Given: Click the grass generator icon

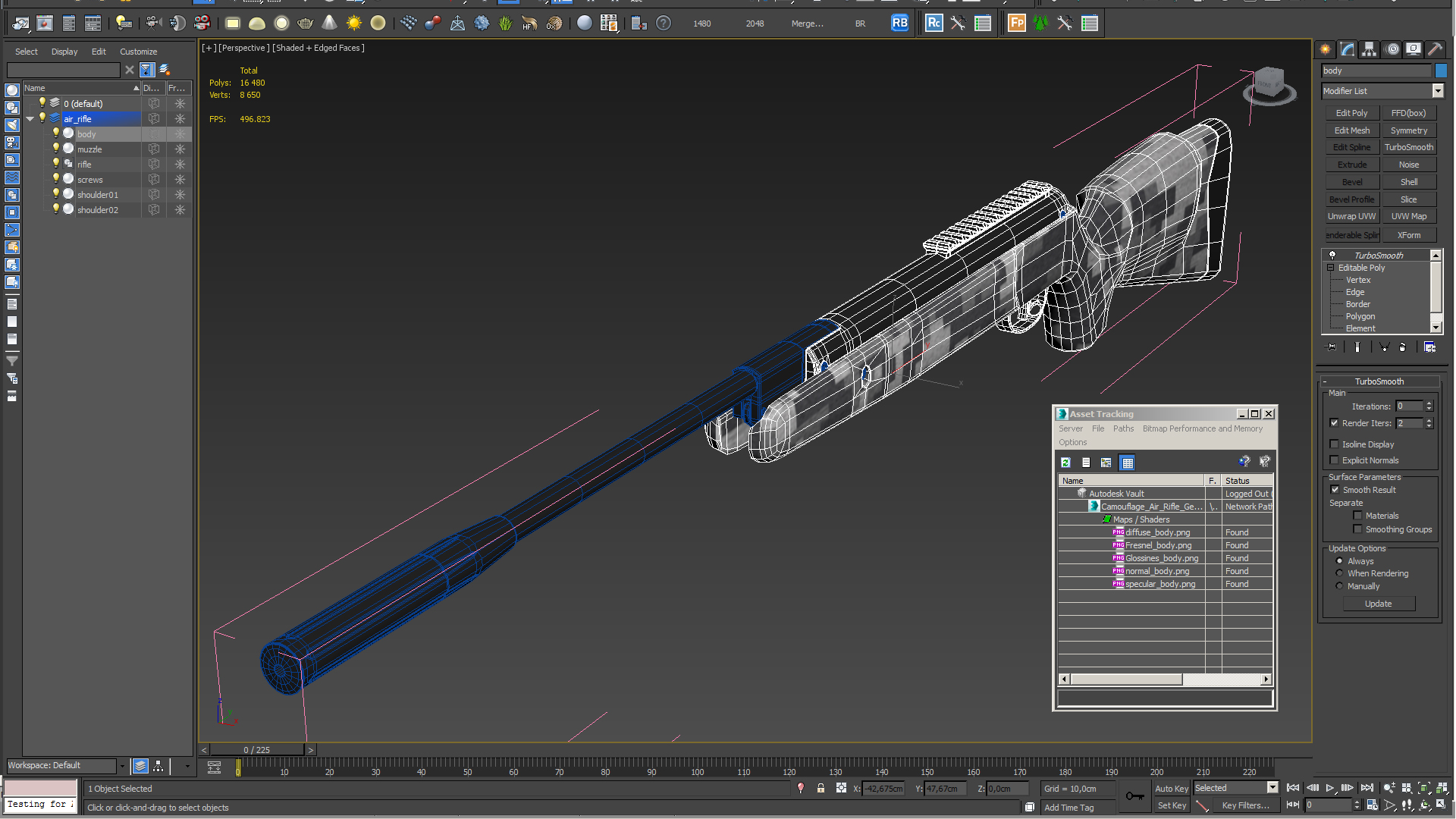Looking at the screenshot, I should (x=506, y=24).
